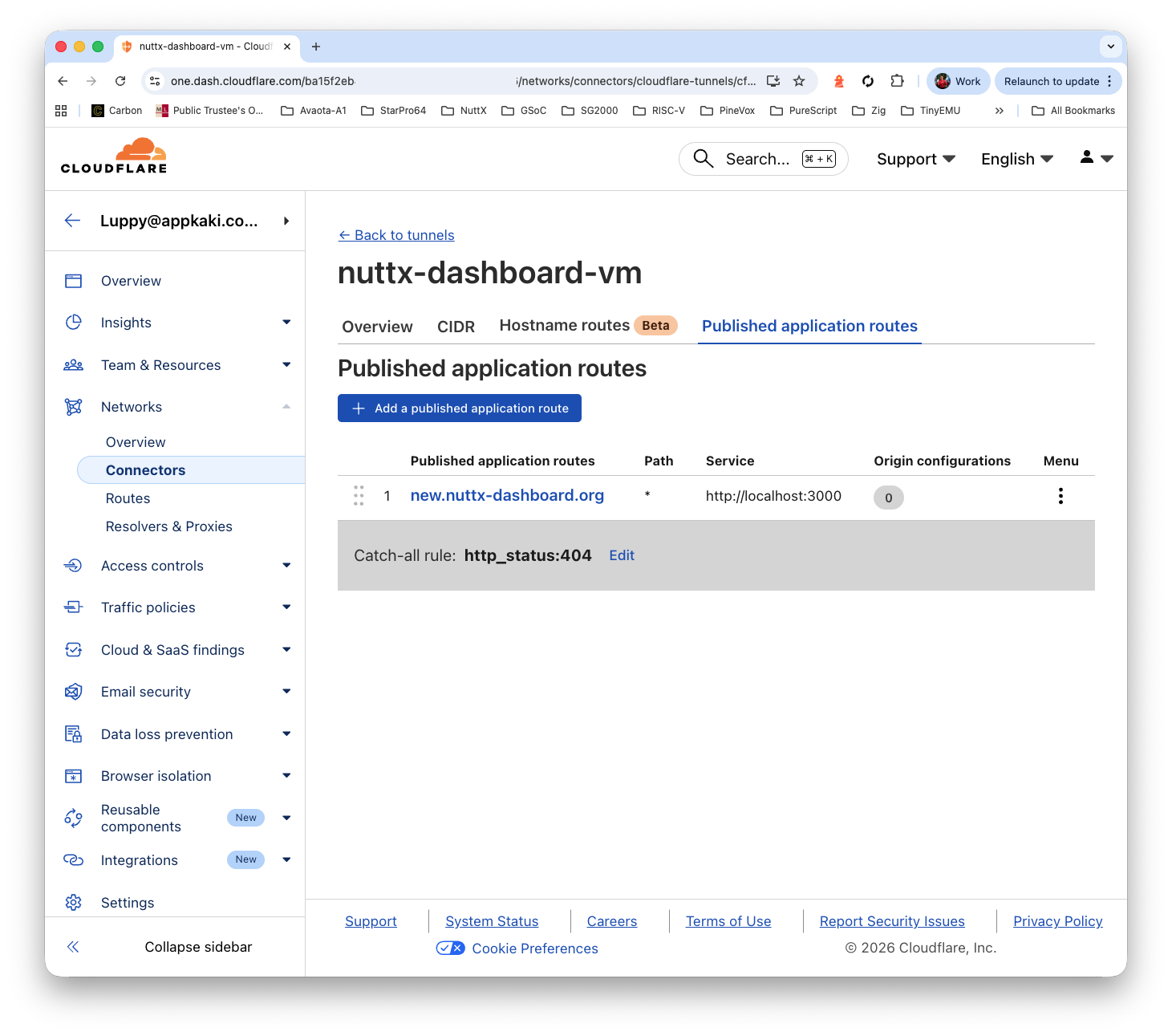The height and width of the screenshot is (1036, 1172).
Task: Toggle the Cookie Preferences consent checkbox
Action: click(x=450, y=948)
